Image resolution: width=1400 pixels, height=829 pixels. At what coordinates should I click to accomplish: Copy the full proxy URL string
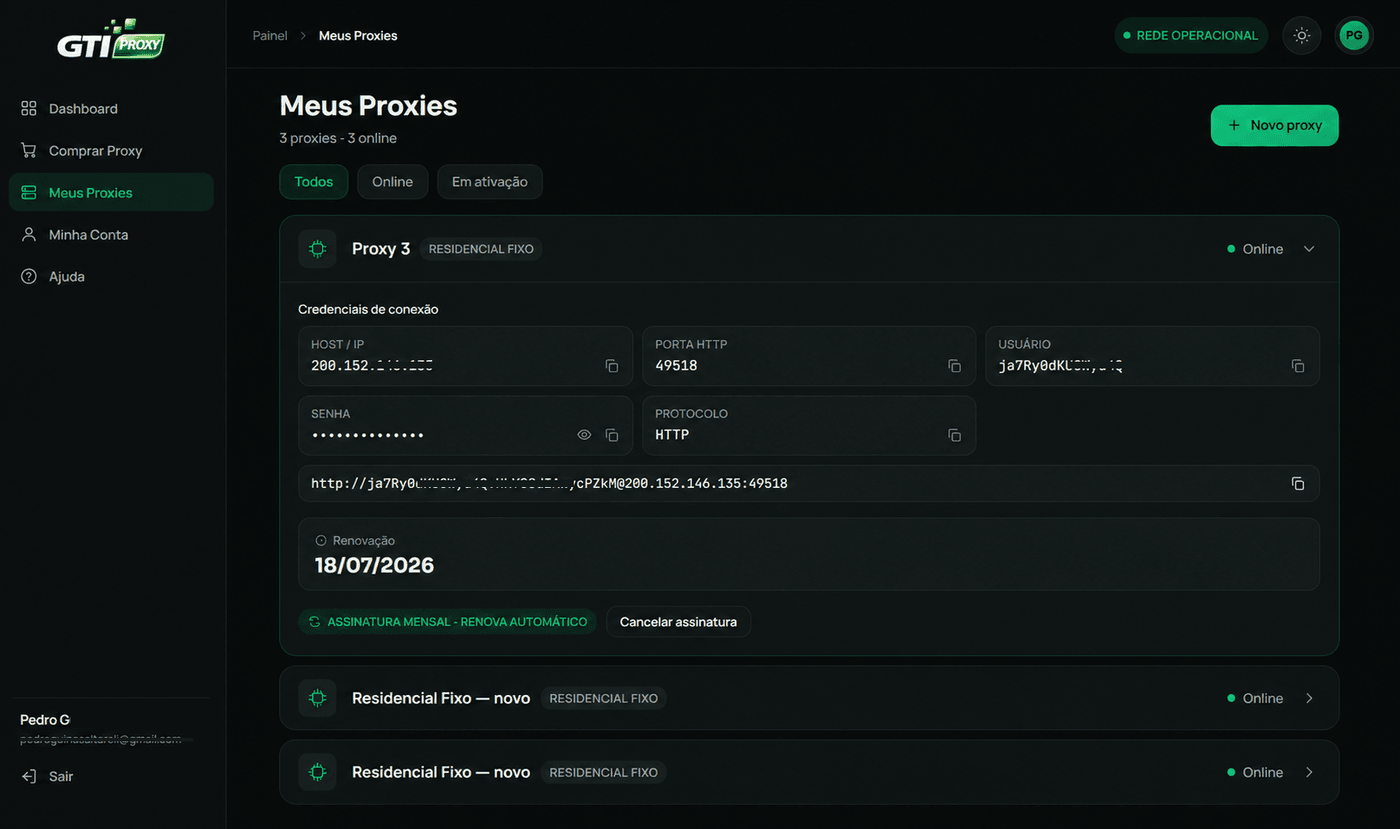coord(1298,483)
